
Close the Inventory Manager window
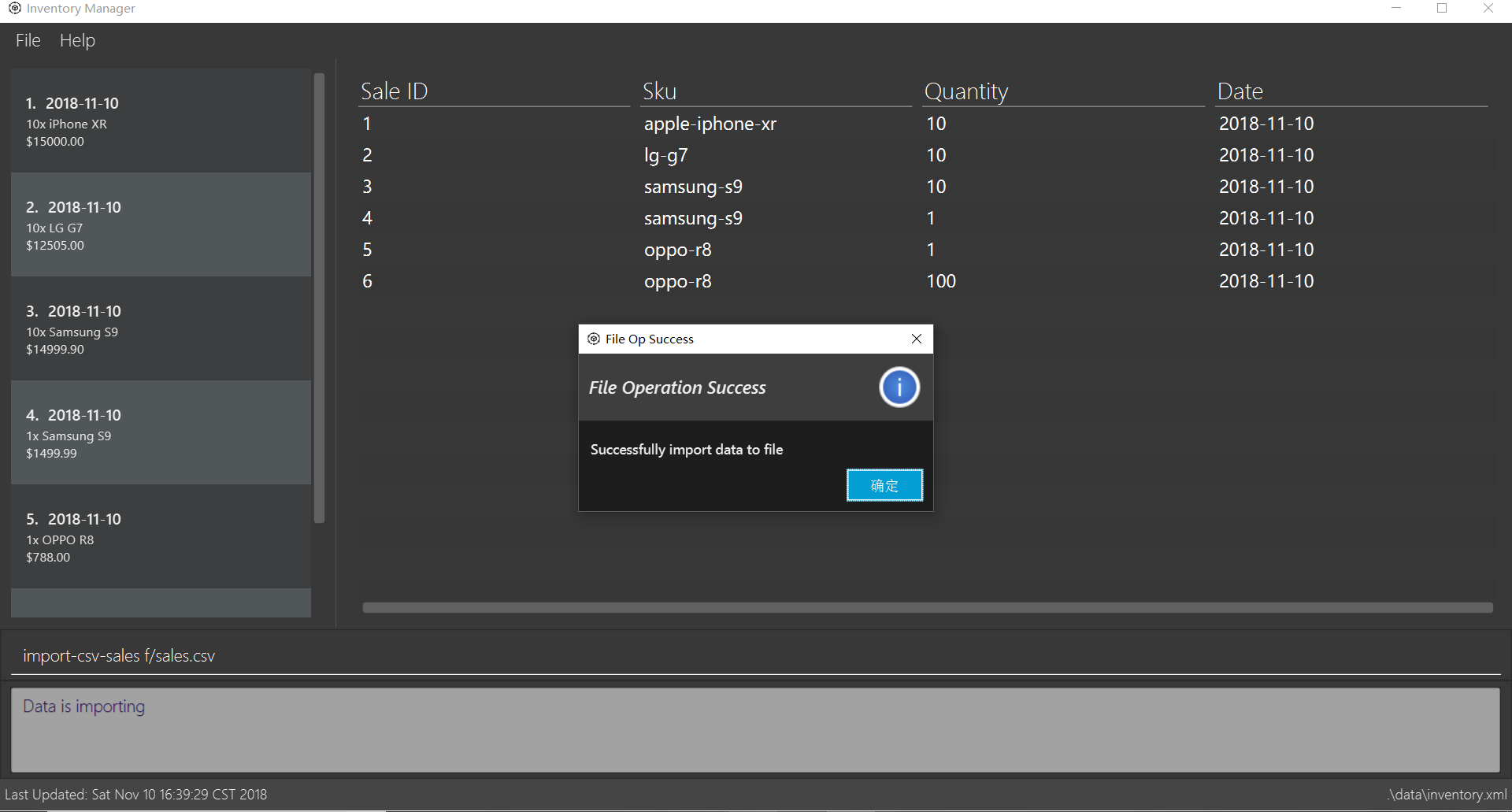click(1488, 8)
